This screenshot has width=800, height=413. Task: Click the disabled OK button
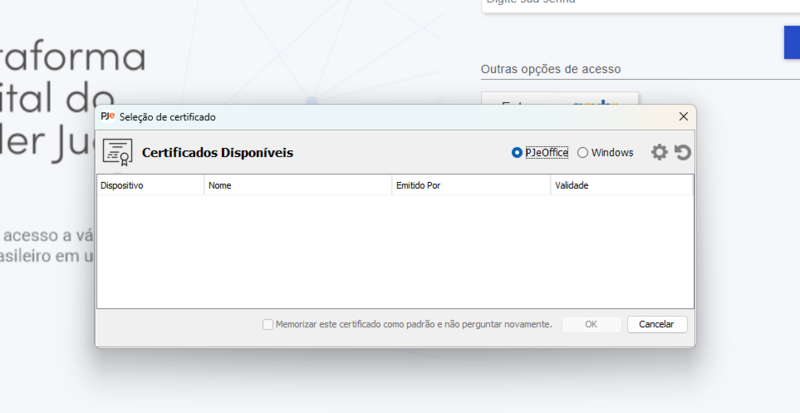pyautogui.click(x=591, y=324)
